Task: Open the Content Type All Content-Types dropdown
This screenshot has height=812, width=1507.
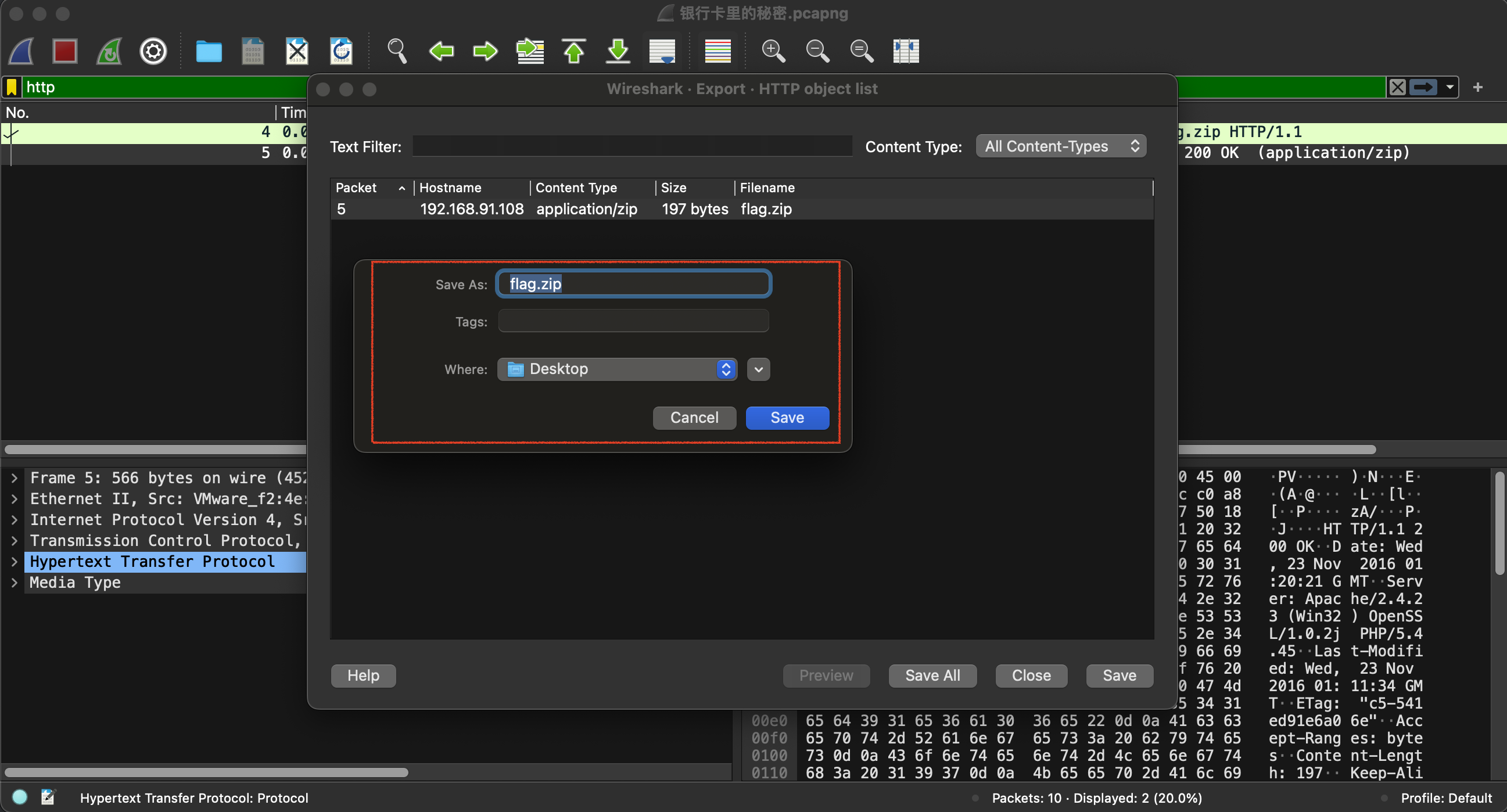Action: click(x=1061, y=146)
